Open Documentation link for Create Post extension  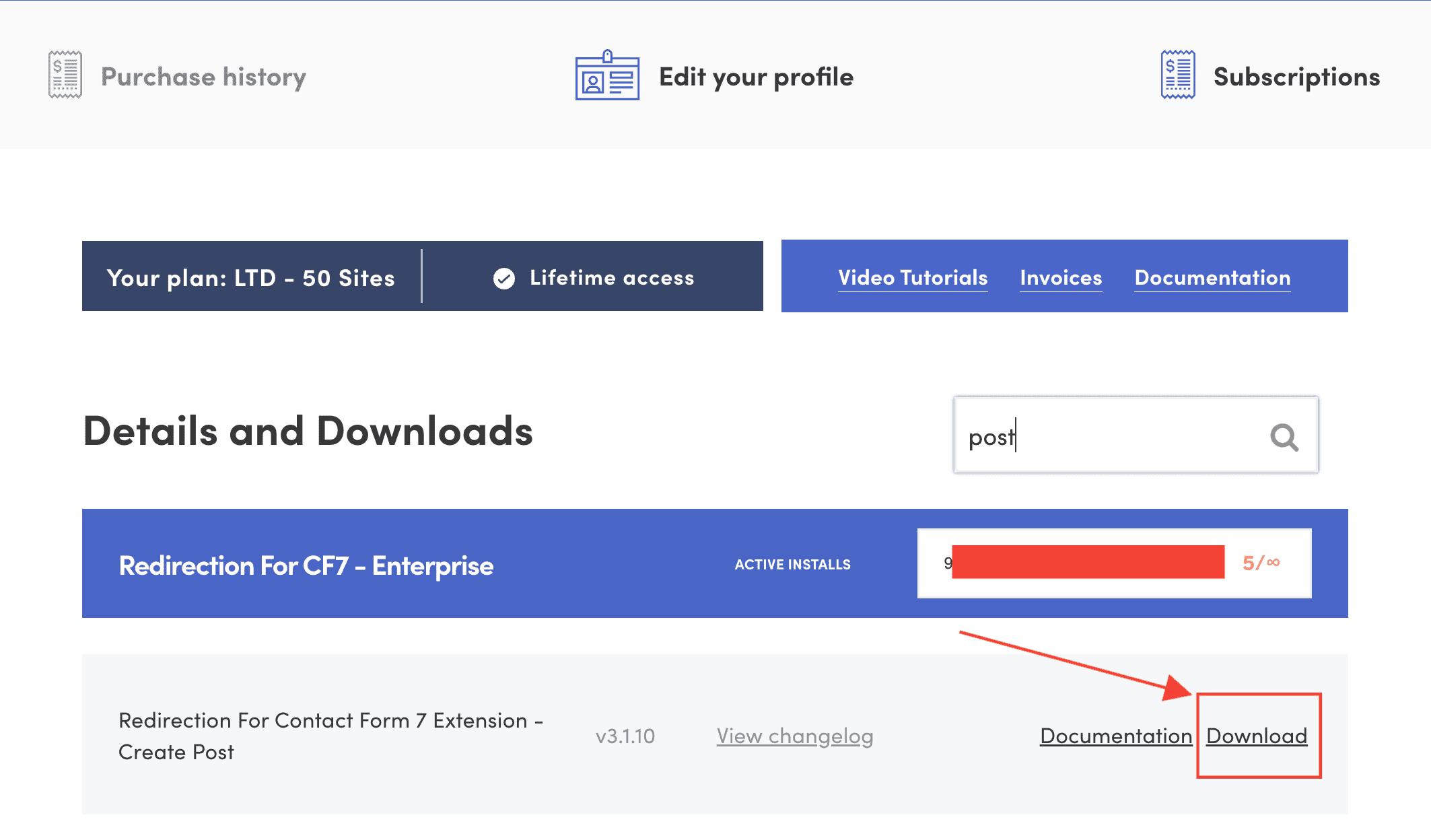tap(1115, 736)
